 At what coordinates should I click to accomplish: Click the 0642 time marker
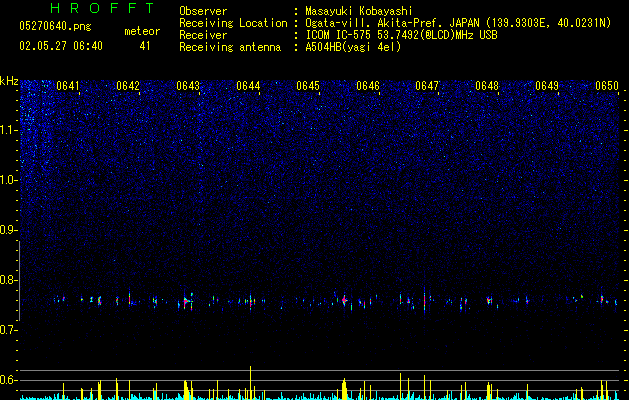[x=128, y=86]
